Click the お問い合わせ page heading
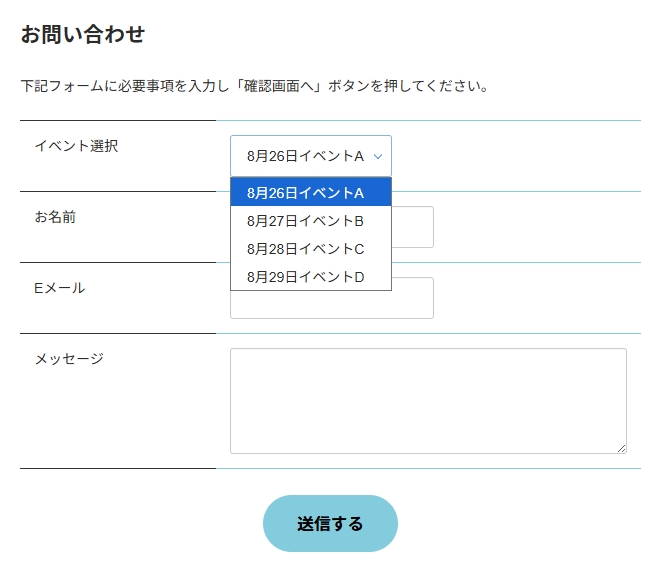The image size is (661, 578). [83, 34]
